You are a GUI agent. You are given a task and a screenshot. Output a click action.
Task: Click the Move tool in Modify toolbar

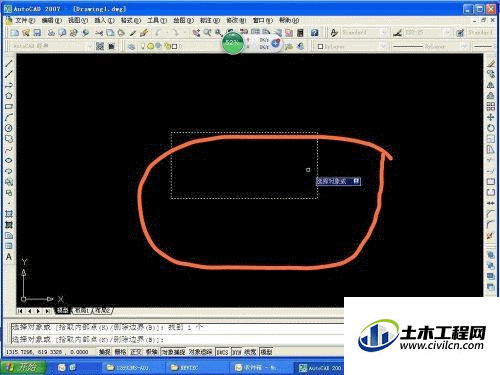pos(491,117)
